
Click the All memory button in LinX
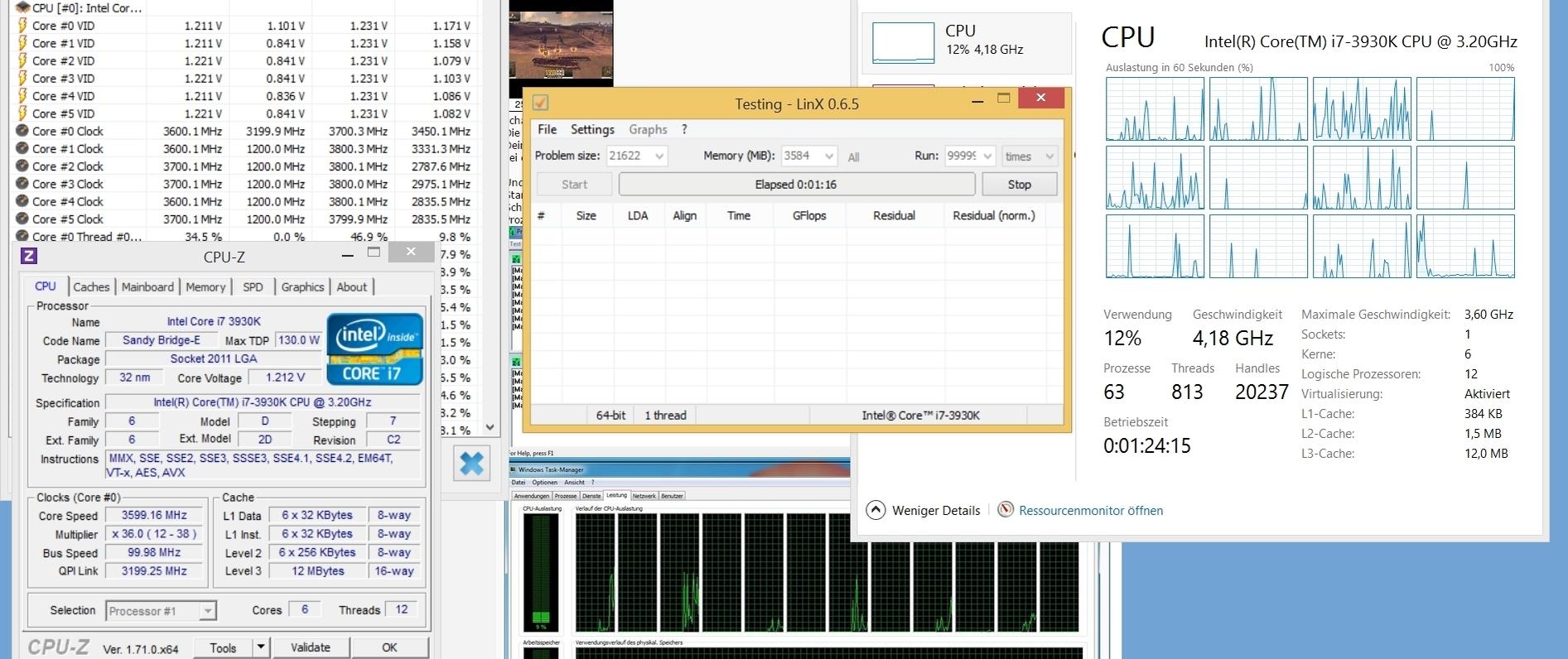[853, 156]
